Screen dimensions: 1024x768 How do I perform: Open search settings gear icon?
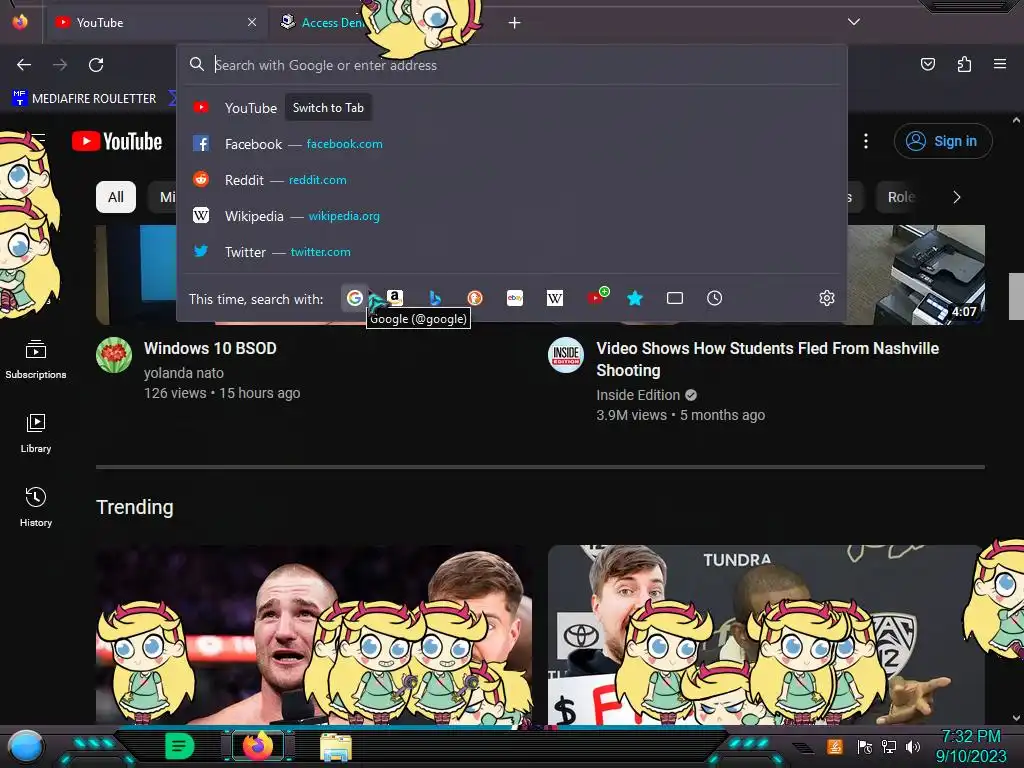827,298
